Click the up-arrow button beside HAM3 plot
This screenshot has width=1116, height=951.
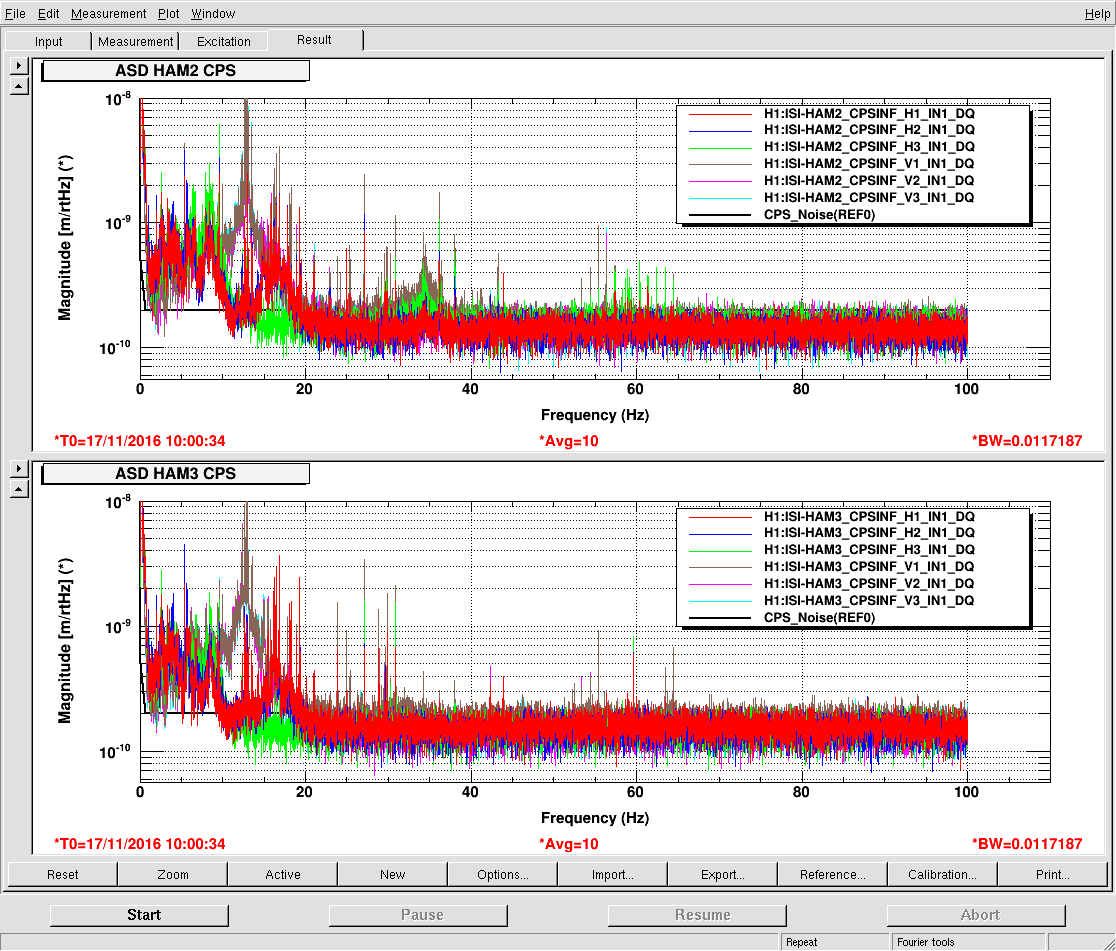[19, 489]
